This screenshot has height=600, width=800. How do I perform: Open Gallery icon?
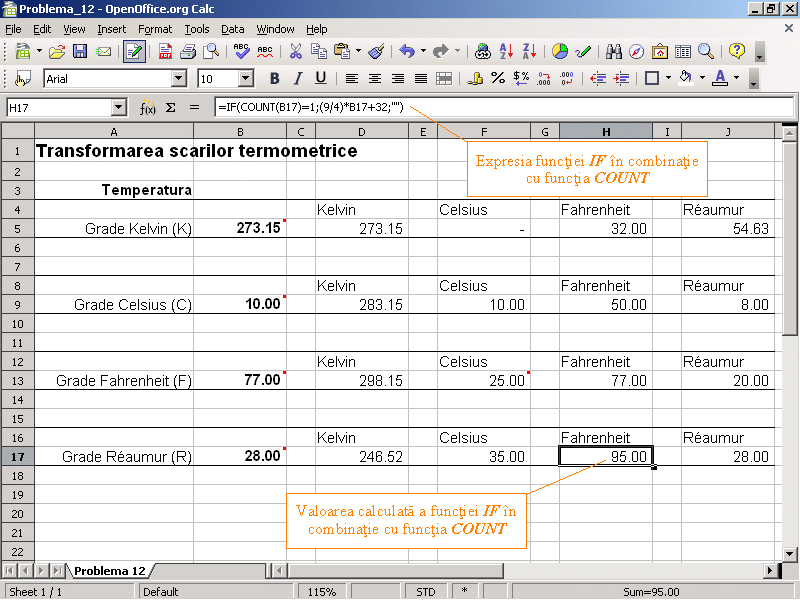pyautogui.click(x=660, y=52)
